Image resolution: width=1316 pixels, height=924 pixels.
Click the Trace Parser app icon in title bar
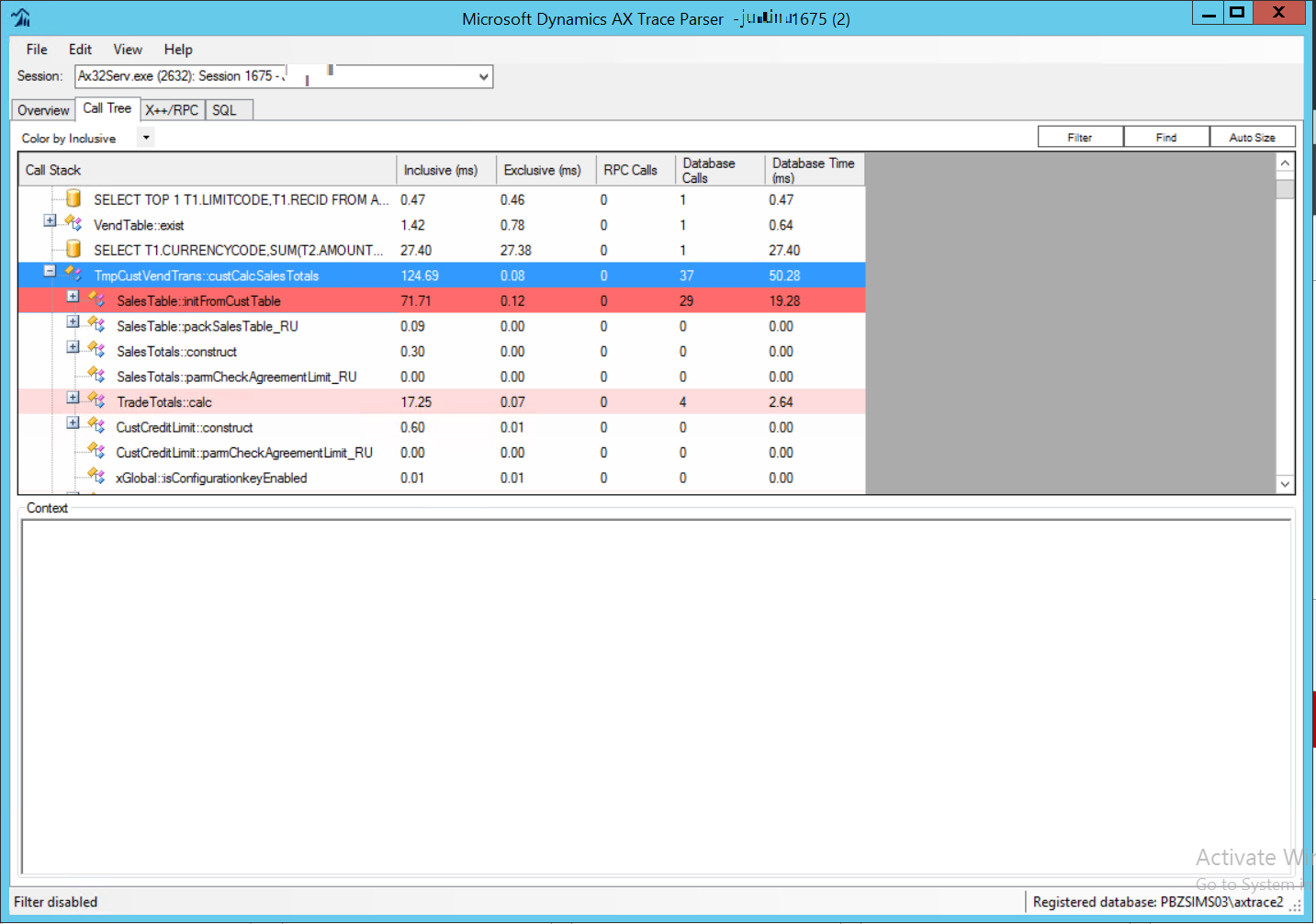[x=20, y=17]
